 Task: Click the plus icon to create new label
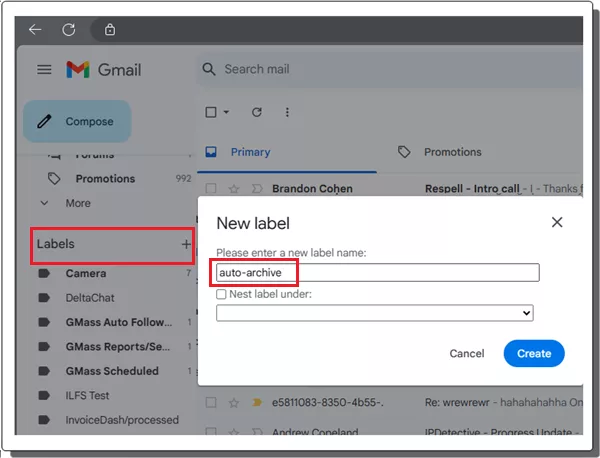[185, 244]
